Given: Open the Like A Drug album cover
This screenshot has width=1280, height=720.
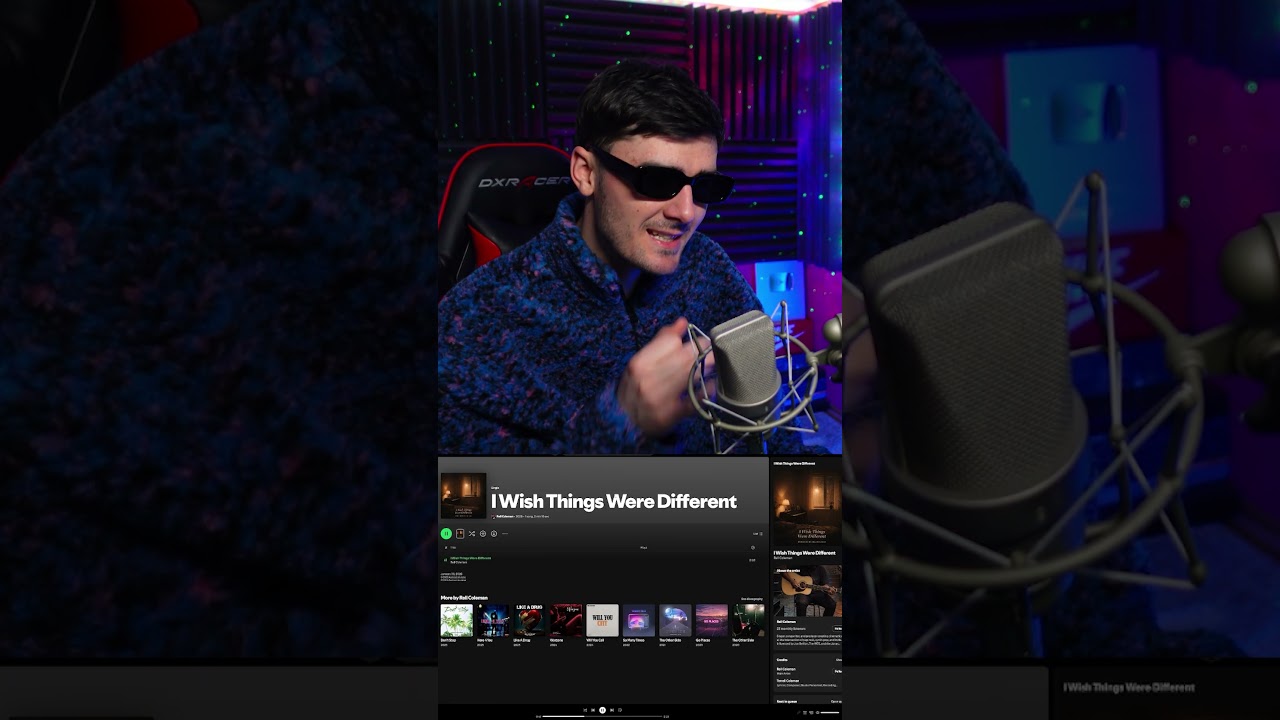Looking at the screenshot, I should pos(530,620).
